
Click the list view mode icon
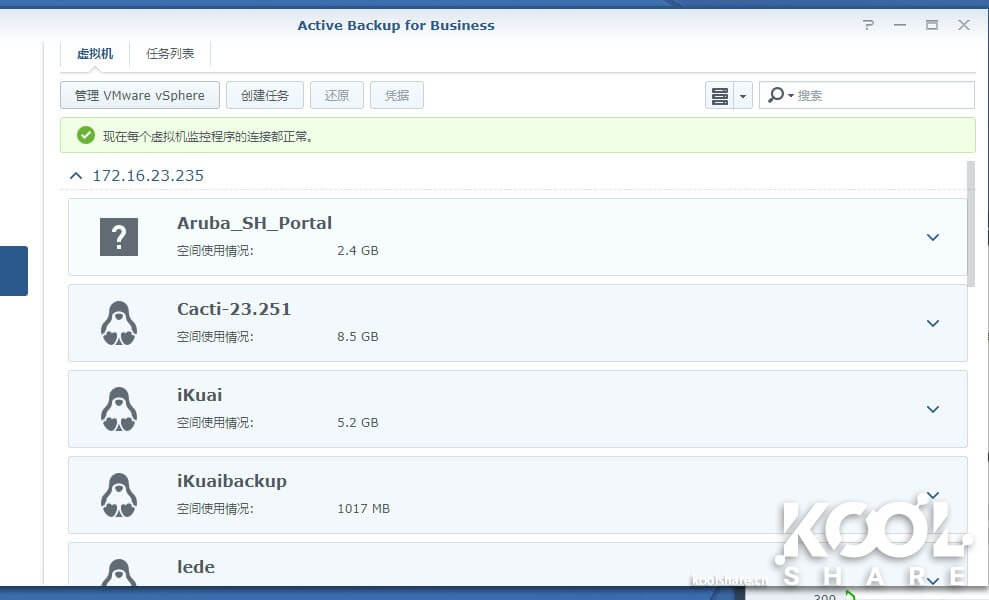[720, 96]
